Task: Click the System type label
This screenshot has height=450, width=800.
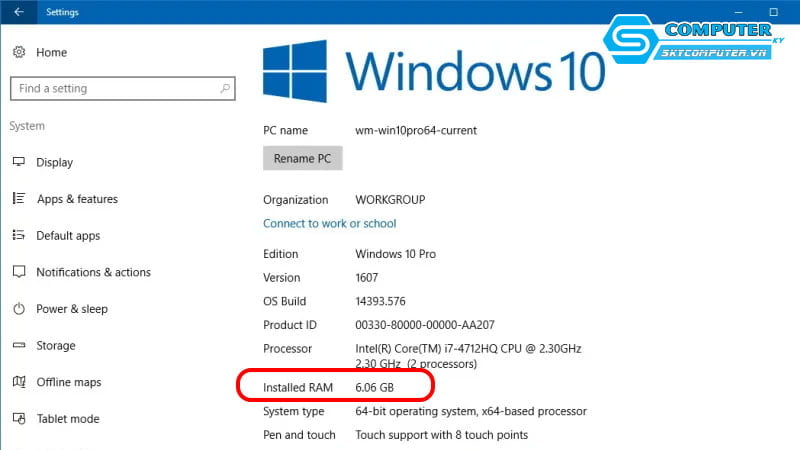Action: [293, 411]
